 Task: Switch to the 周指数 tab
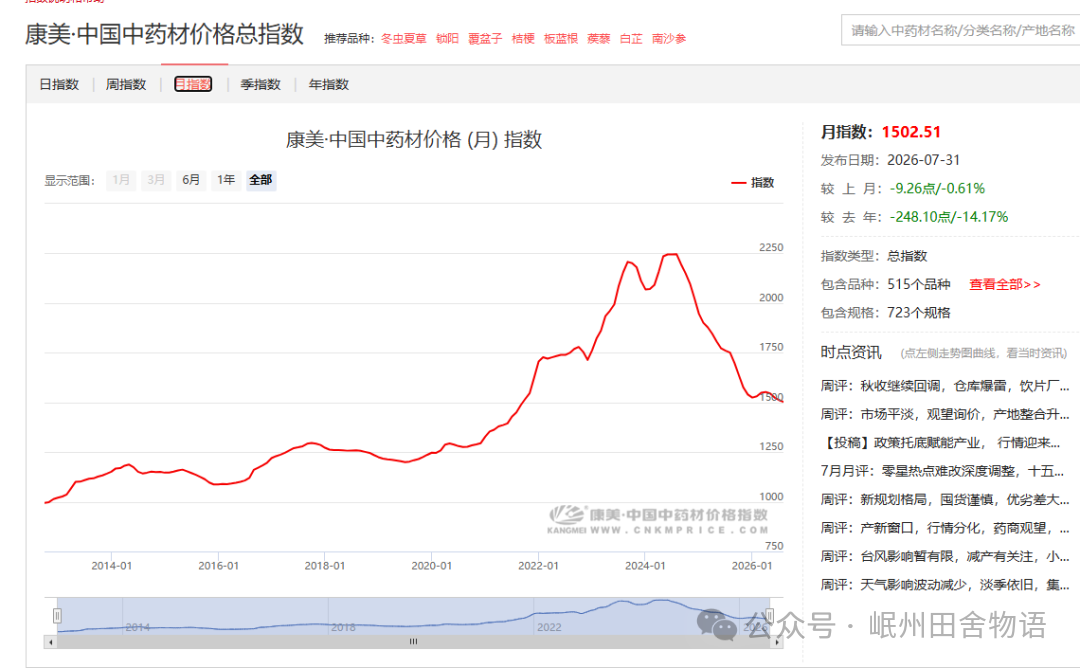[126, 85]
